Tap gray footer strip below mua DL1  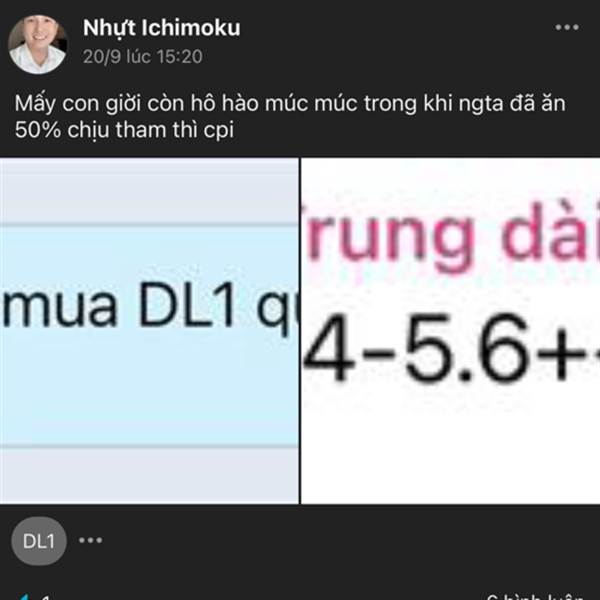(x=149, y=475)
